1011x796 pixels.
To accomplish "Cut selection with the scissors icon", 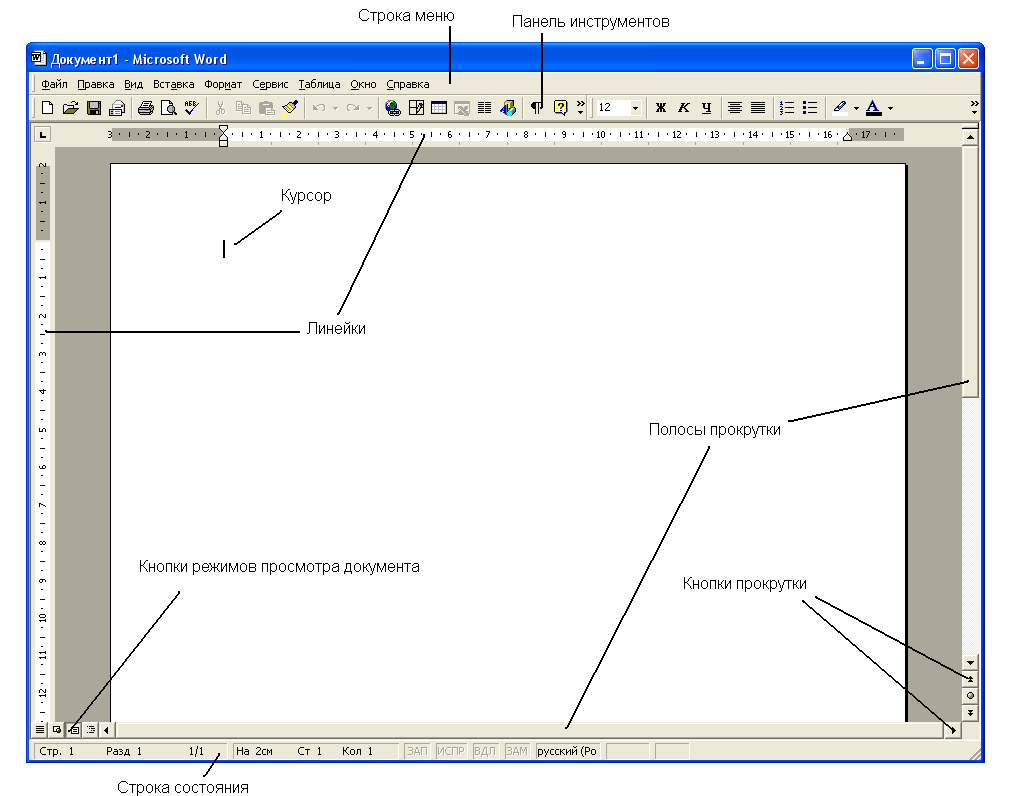I will [220, 108].
